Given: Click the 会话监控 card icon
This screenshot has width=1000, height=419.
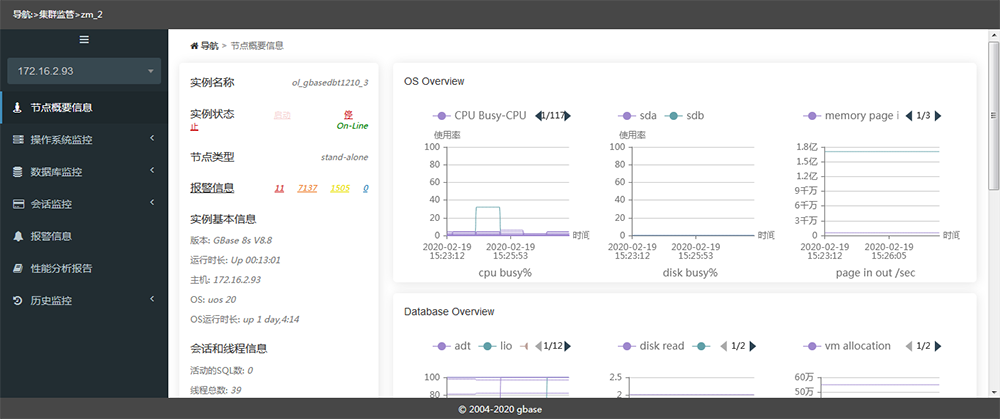Looking at the screenshot, I should [18, 204].
